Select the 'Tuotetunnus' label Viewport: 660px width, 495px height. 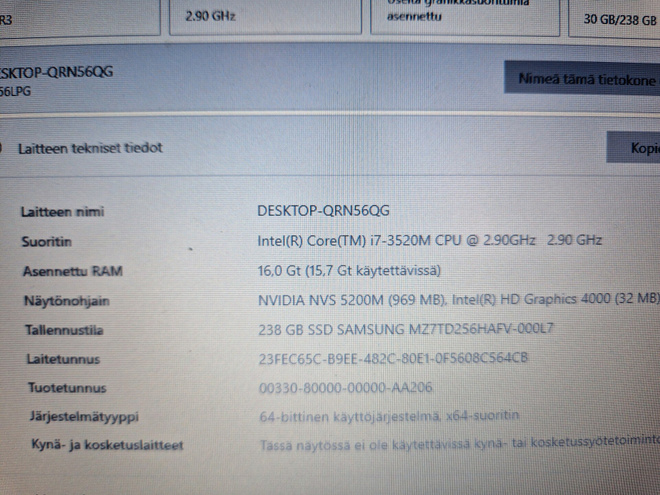[67, 388]
